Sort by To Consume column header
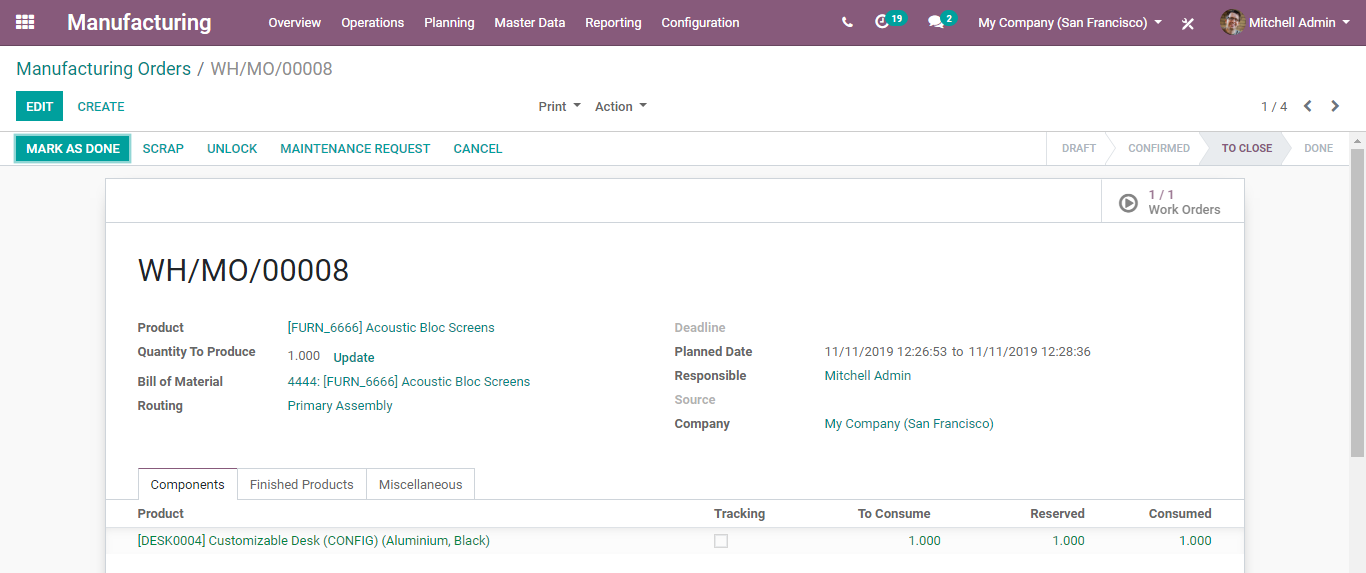The image size is (1366, 573). [x=894, y=513]
